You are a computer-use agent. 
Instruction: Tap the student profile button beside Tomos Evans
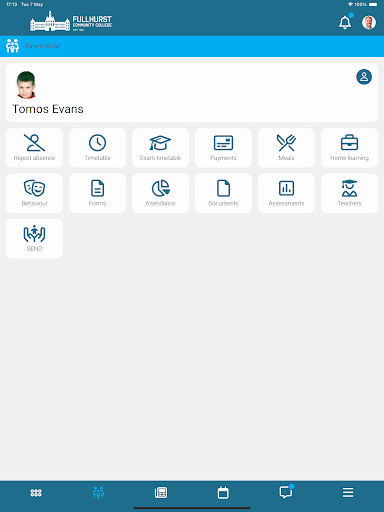(x=364, y=77)
